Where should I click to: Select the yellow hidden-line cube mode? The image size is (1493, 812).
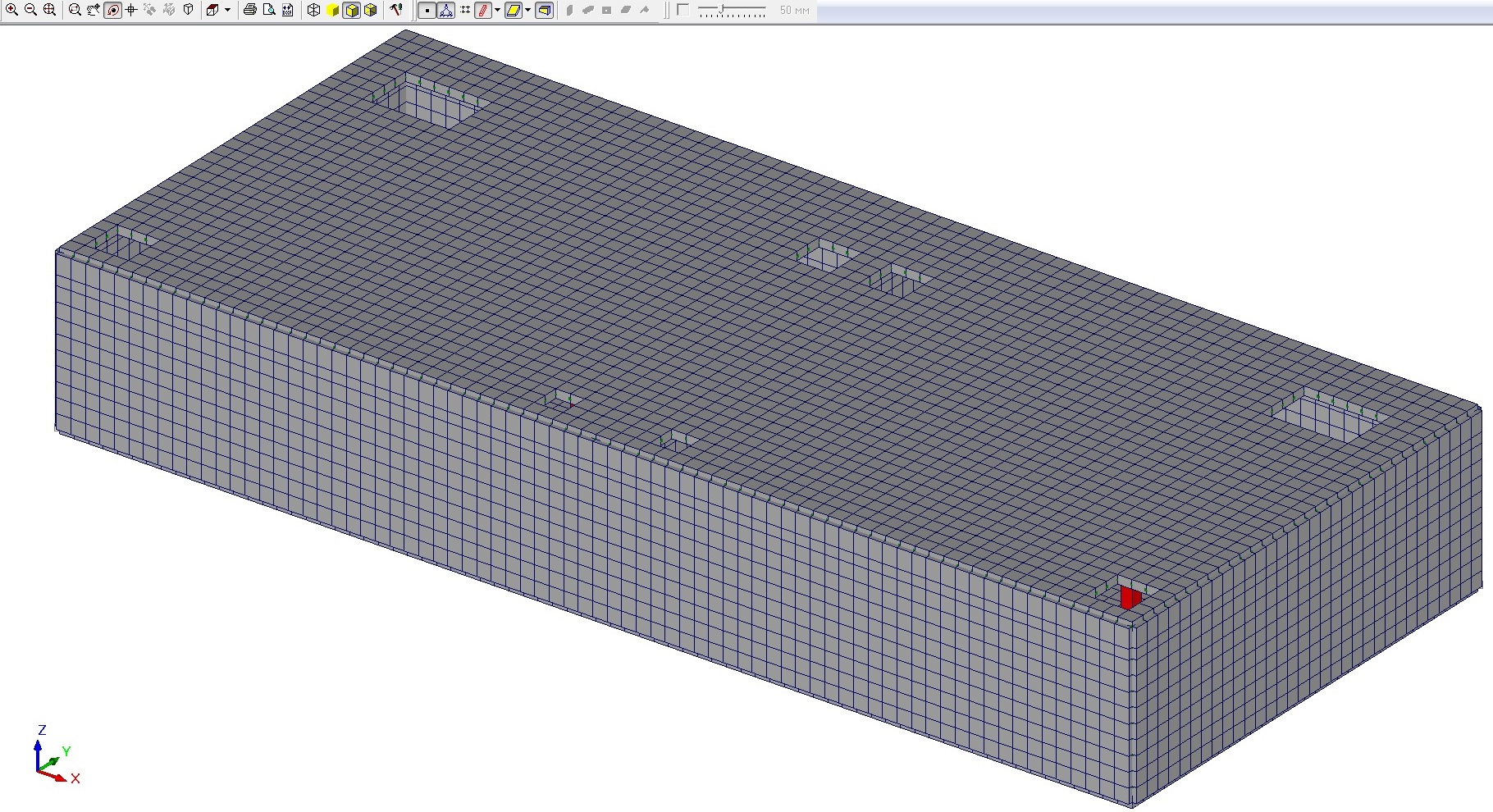[x=371, y=10]
